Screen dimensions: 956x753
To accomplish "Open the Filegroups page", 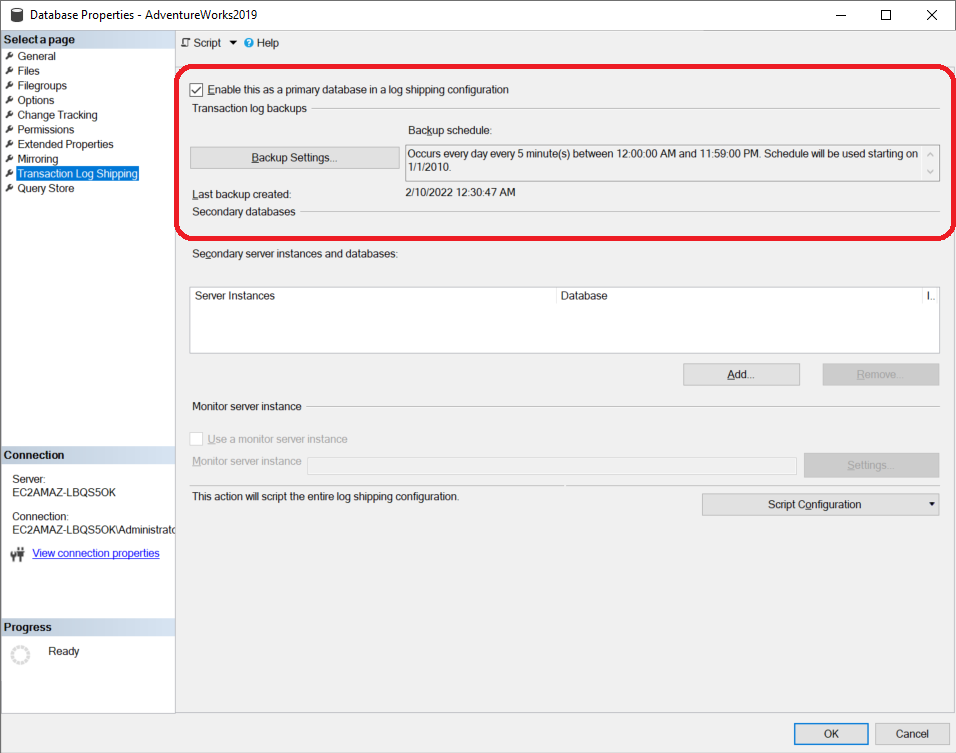I will (42, 85).
